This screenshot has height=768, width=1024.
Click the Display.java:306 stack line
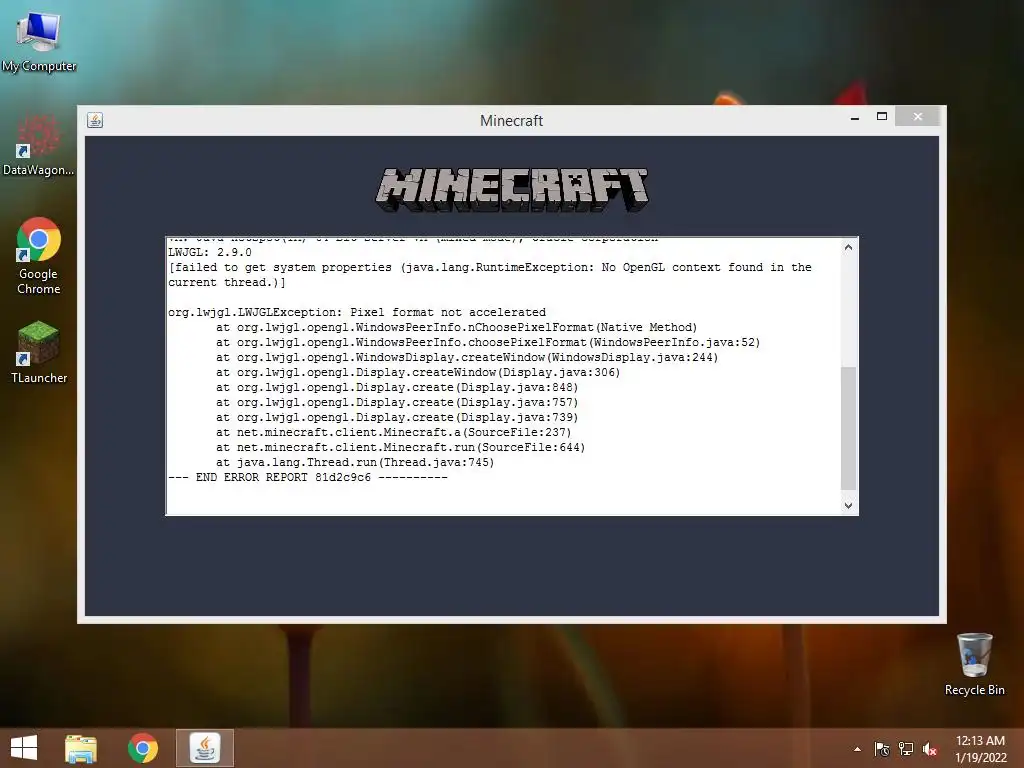pyautogui.click(x=418, y=372)
